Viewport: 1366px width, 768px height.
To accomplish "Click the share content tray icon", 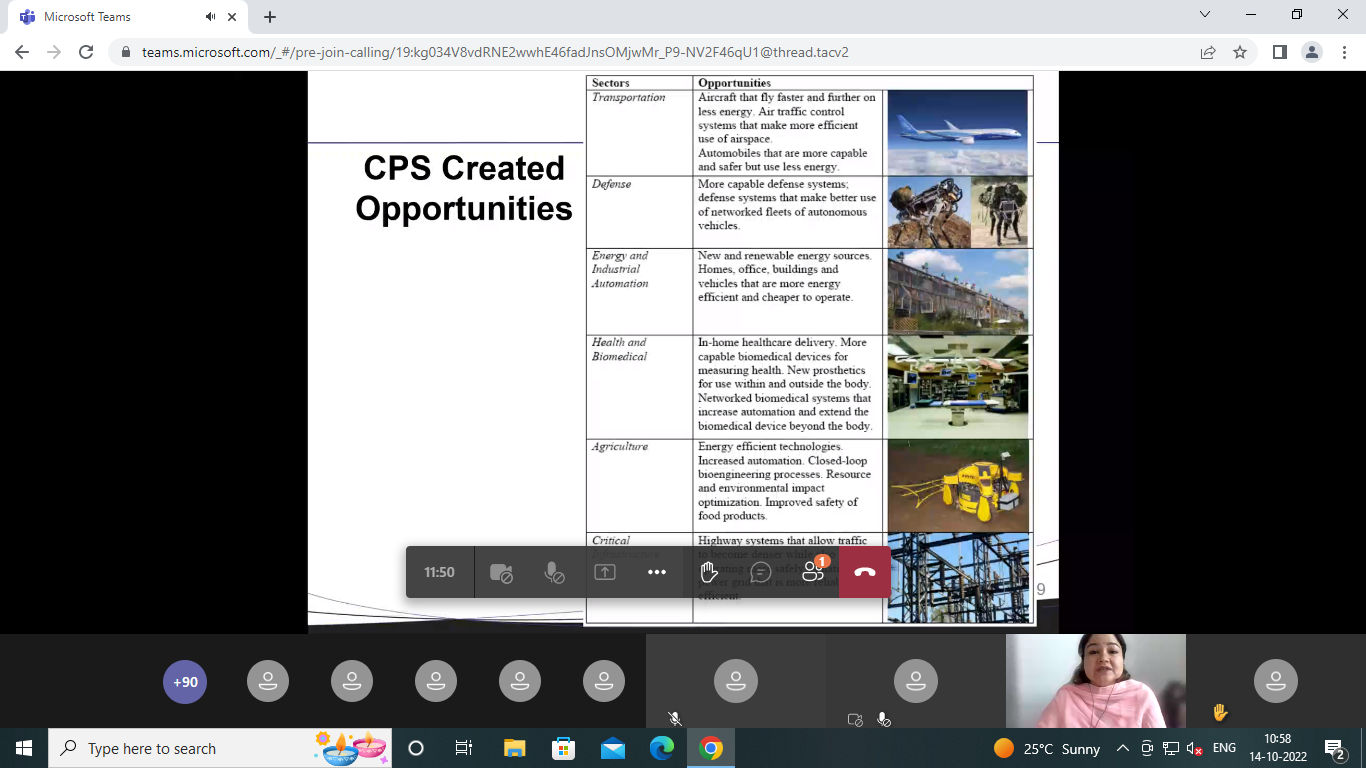I will coord(605,572).
